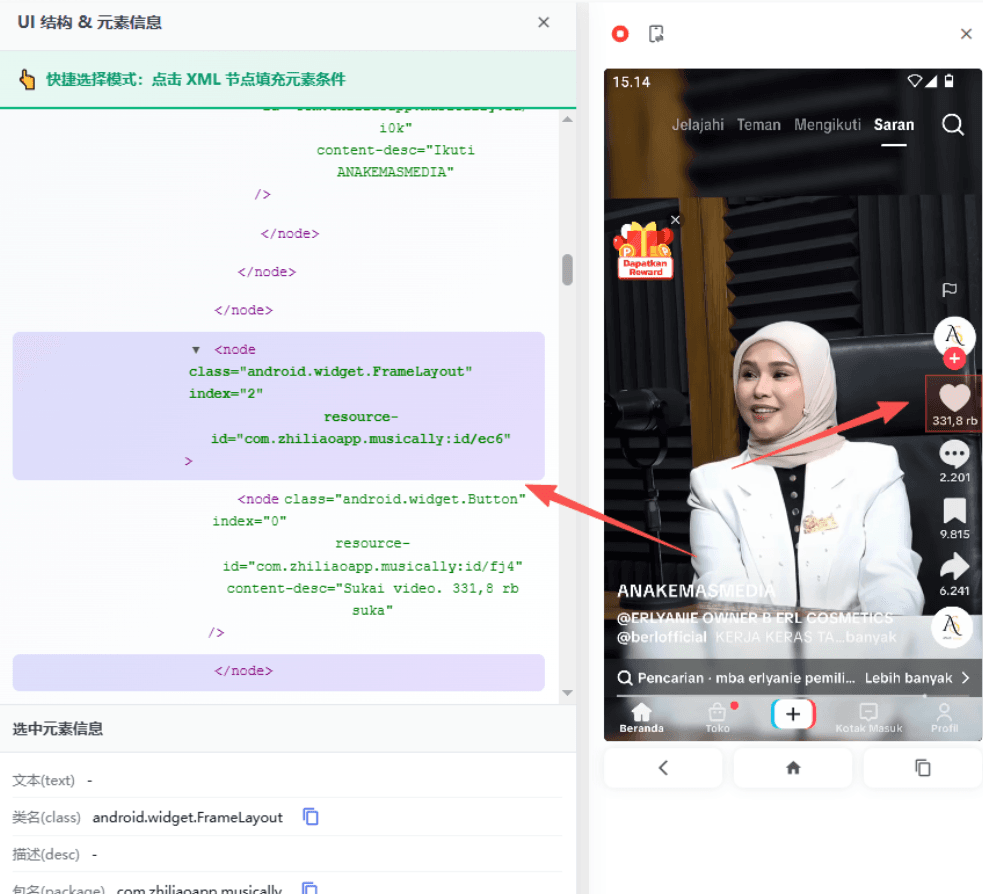Collapse the FrameLayout node triangle
The height and width of the screenshot is (894, 983).
point(196,350)
